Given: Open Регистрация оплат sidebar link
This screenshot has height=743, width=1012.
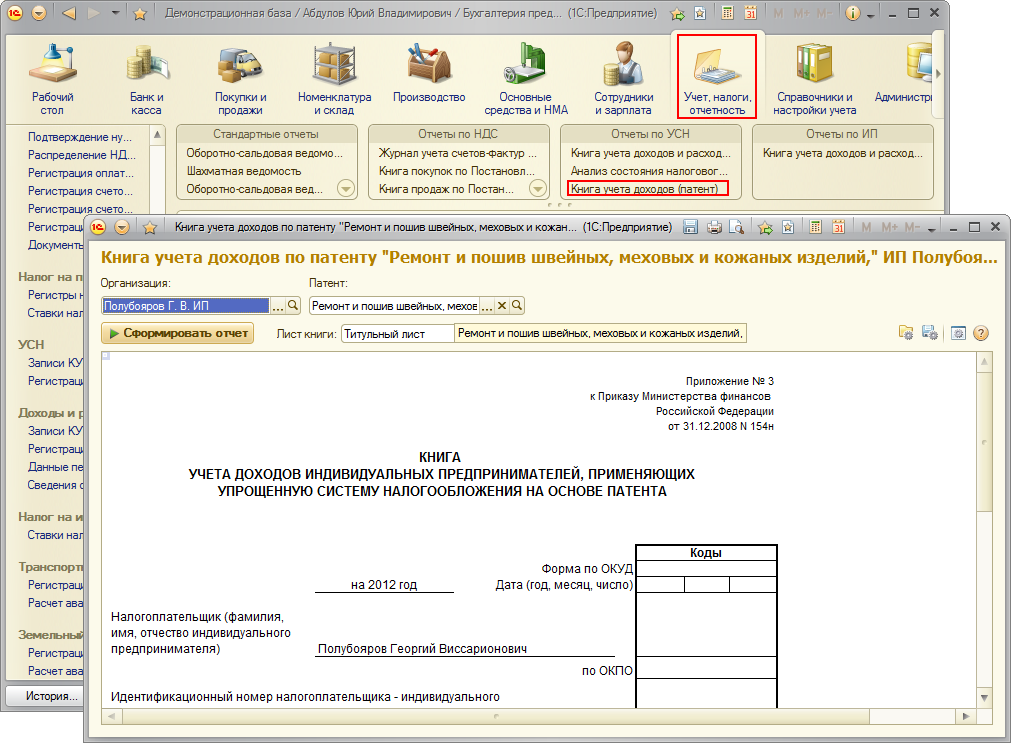Looking at the screenshot, I should click(x=81, y=173).
